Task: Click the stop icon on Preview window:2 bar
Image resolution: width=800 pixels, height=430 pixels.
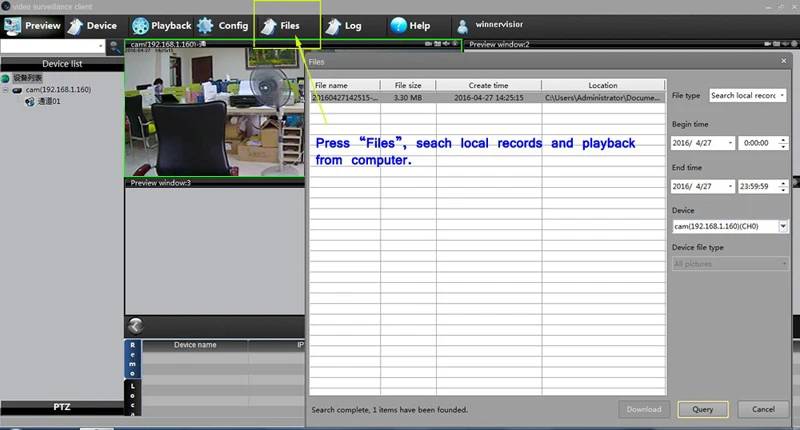Action: click(x=794, y=44)
